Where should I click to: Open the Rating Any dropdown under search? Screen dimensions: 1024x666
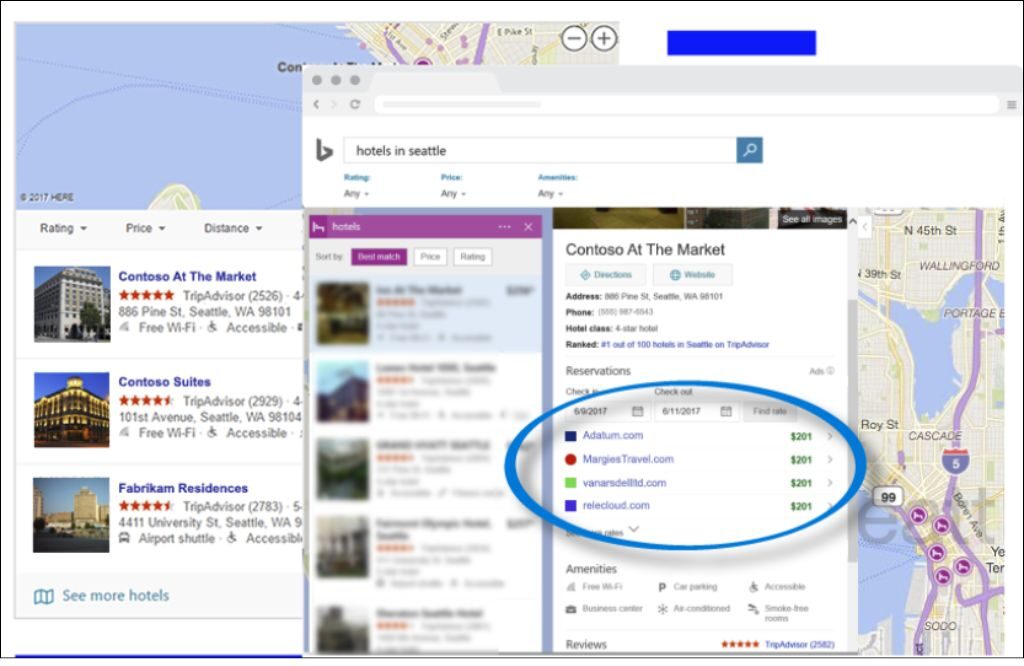(x=357, y=193)
